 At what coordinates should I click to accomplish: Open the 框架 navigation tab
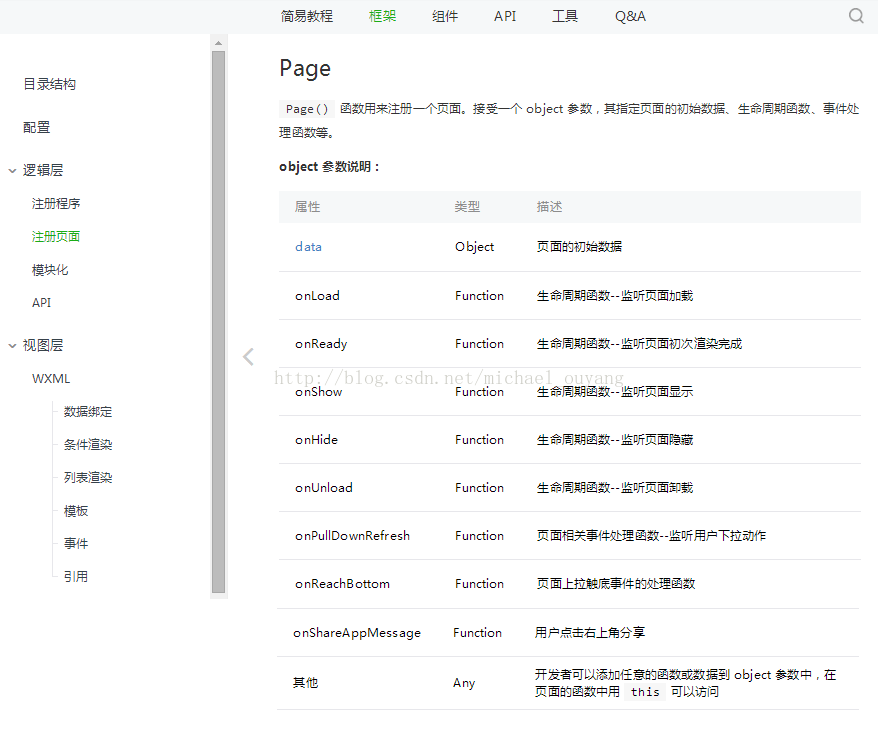[x=382, y=15]
